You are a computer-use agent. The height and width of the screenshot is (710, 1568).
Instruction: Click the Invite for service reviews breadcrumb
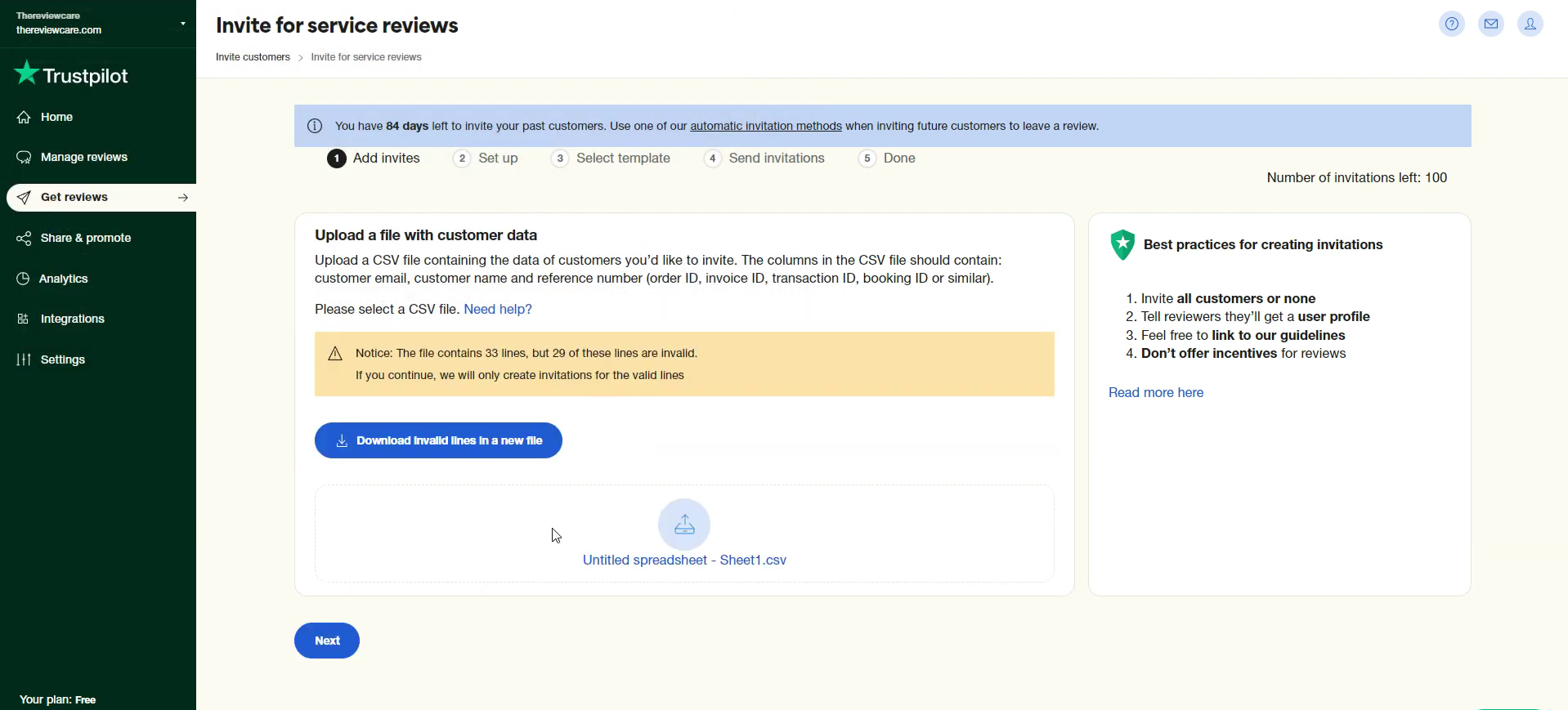(x=366, y=57)
